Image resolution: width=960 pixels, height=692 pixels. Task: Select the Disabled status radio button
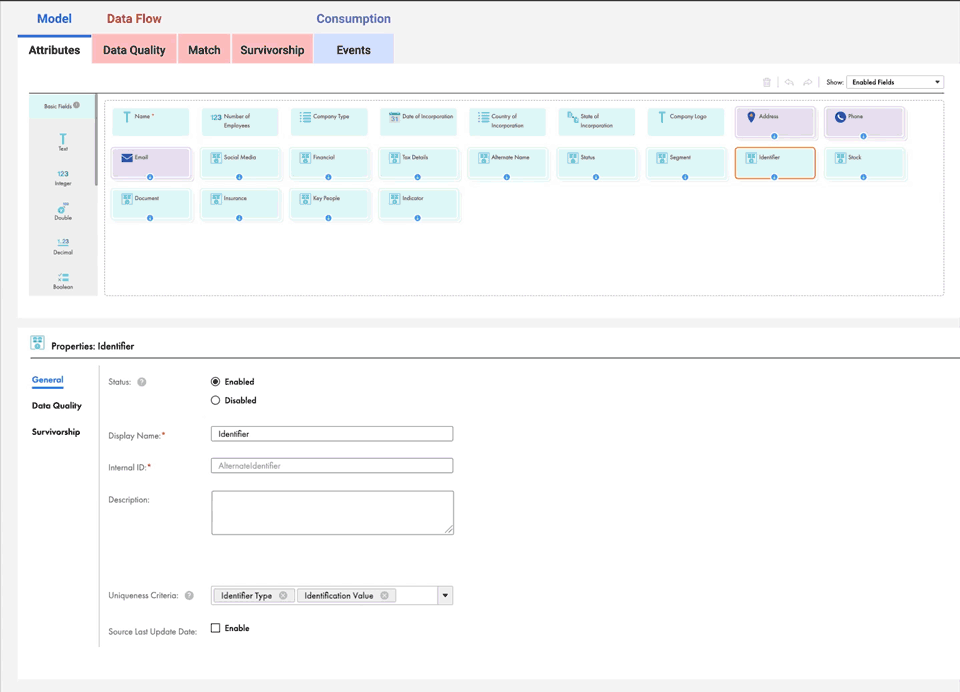[x=215, y=400]
